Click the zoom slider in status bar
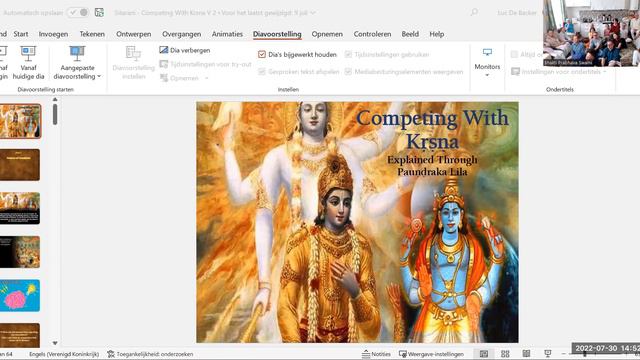 pos(584,354)
